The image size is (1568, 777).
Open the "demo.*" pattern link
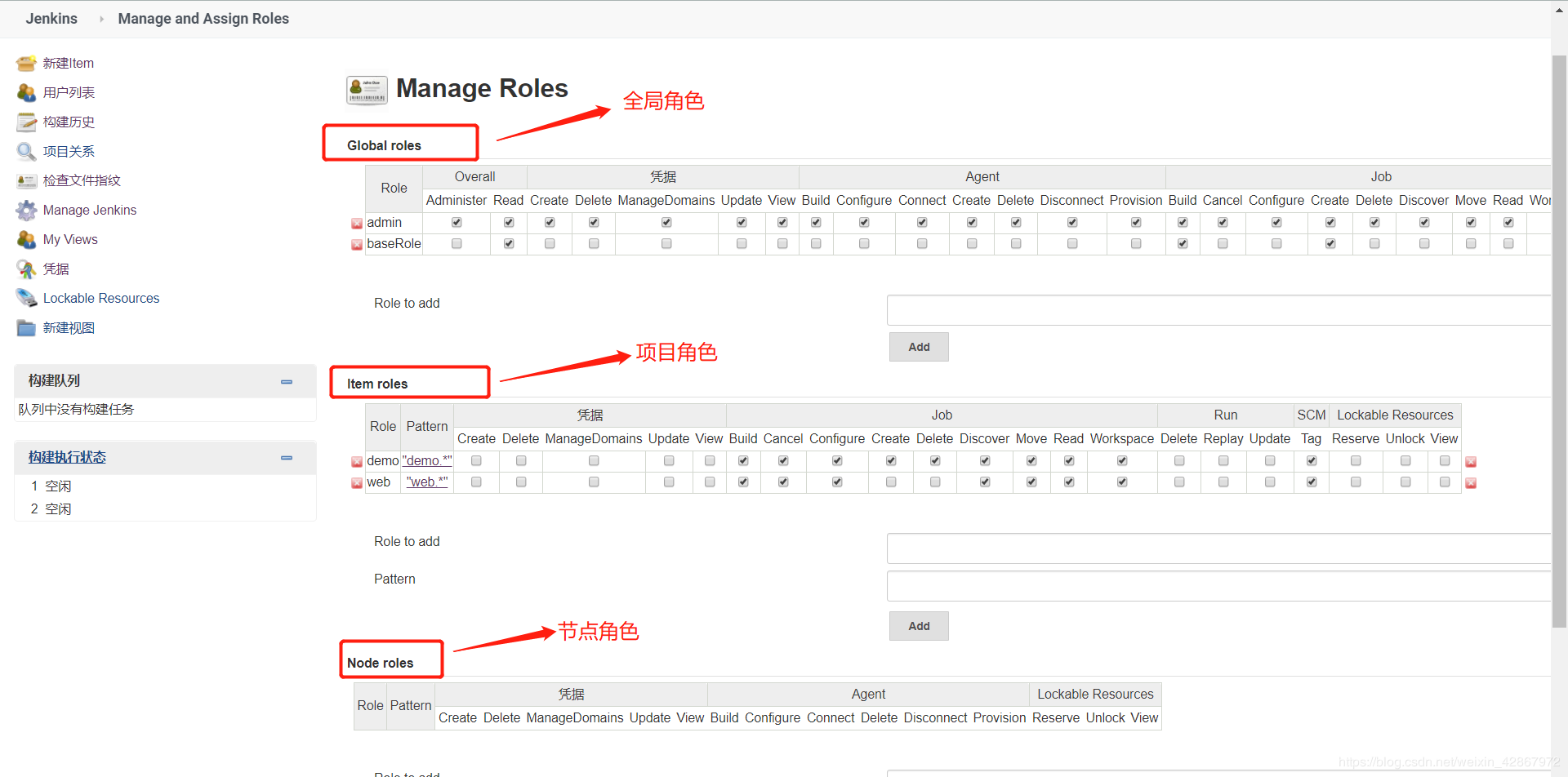[427, 461]
